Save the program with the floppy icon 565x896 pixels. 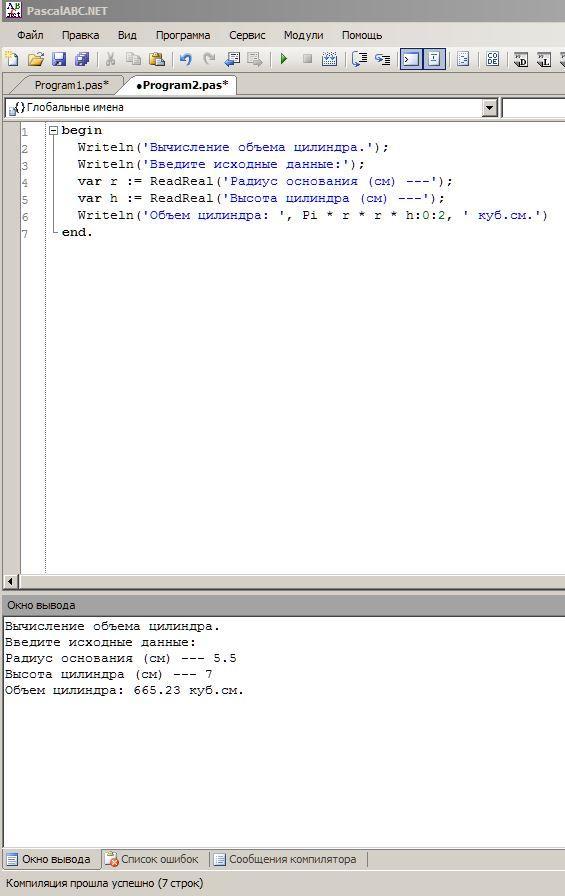point(59,59)
